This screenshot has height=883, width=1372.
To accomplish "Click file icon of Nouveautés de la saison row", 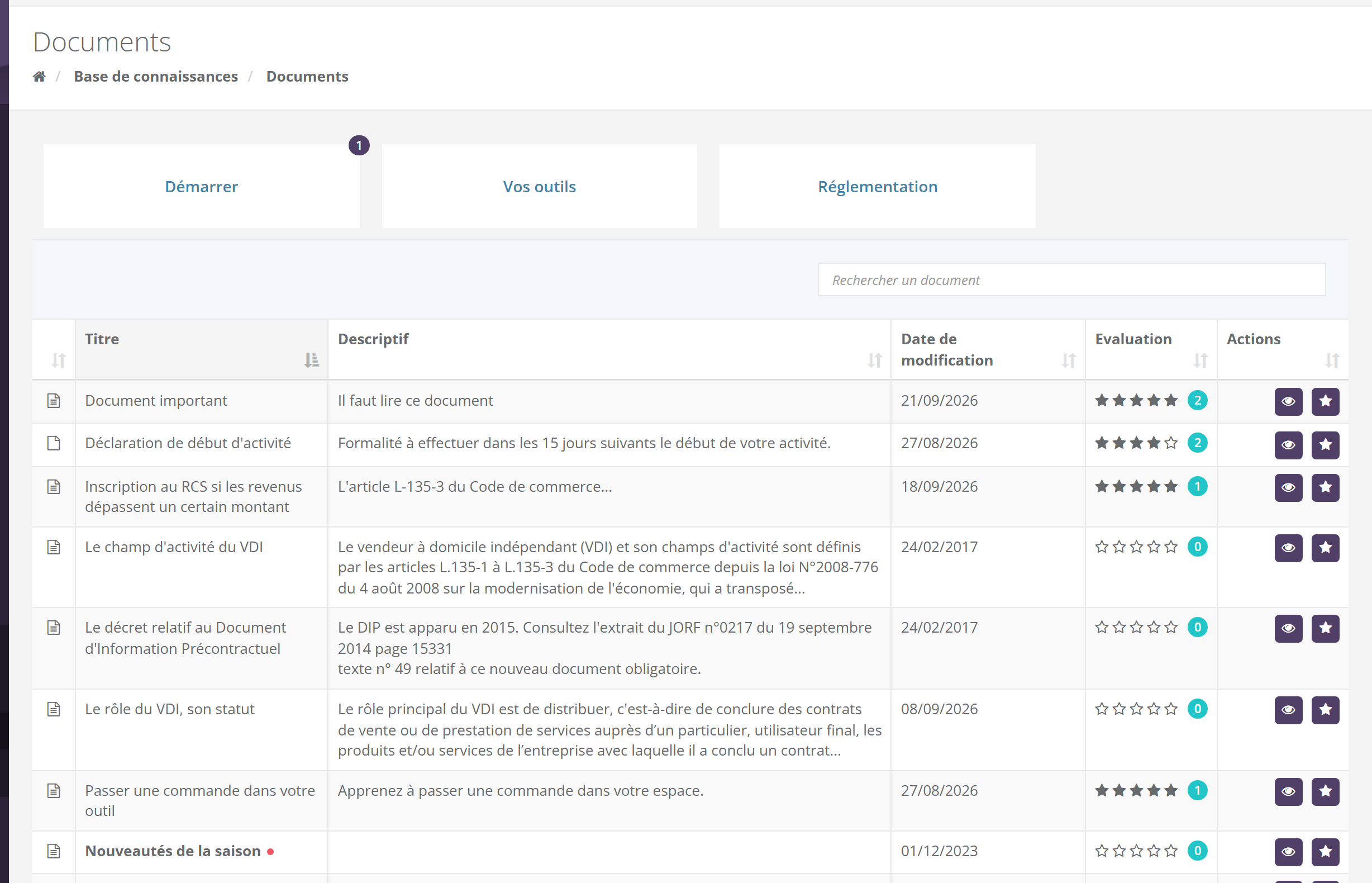I will point(54,851).
